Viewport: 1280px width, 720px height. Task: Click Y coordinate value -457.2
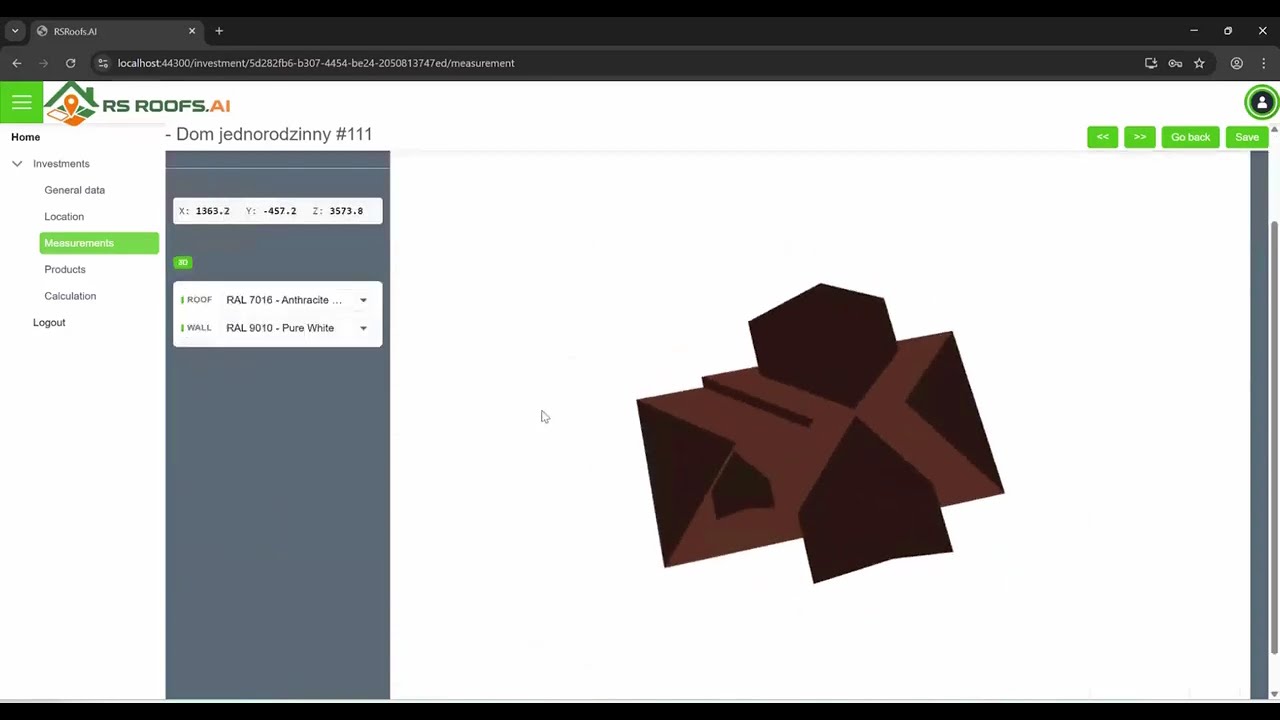click(279, 211)
